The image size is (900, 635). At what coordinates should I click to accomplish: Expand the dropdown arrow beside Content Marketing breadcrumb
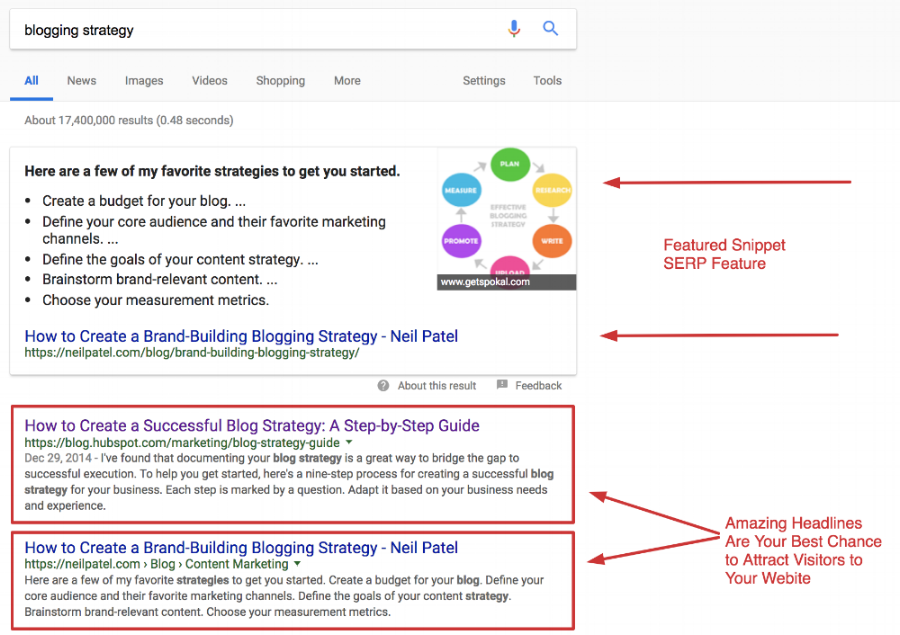(297, 564)
